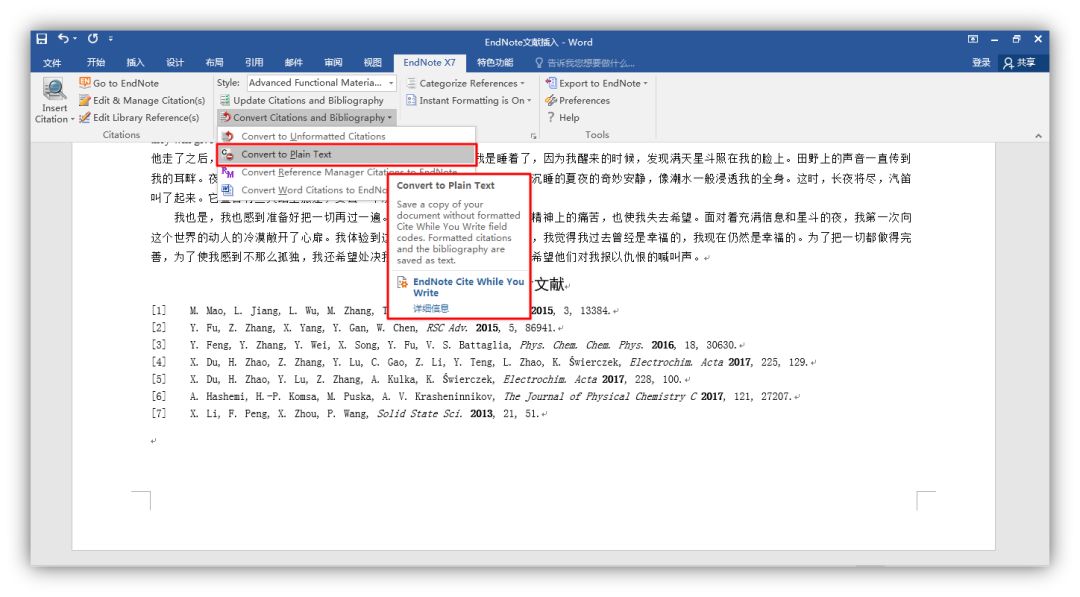Expand the Style dropdown list
Screen dimensions: 1080x597
pos(391,83)
